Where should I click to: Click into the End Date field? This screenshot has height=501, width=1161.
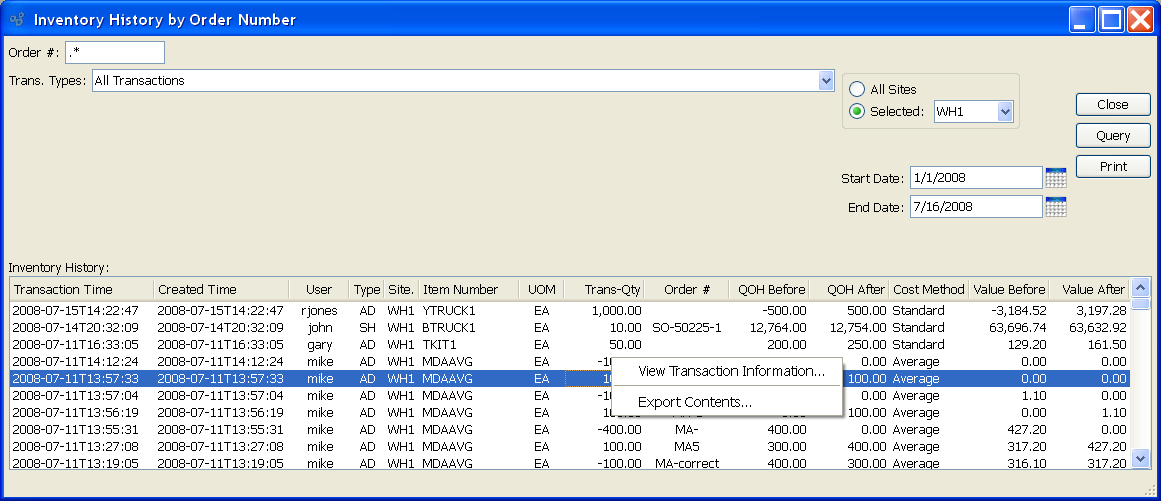(x=976, y=207)
